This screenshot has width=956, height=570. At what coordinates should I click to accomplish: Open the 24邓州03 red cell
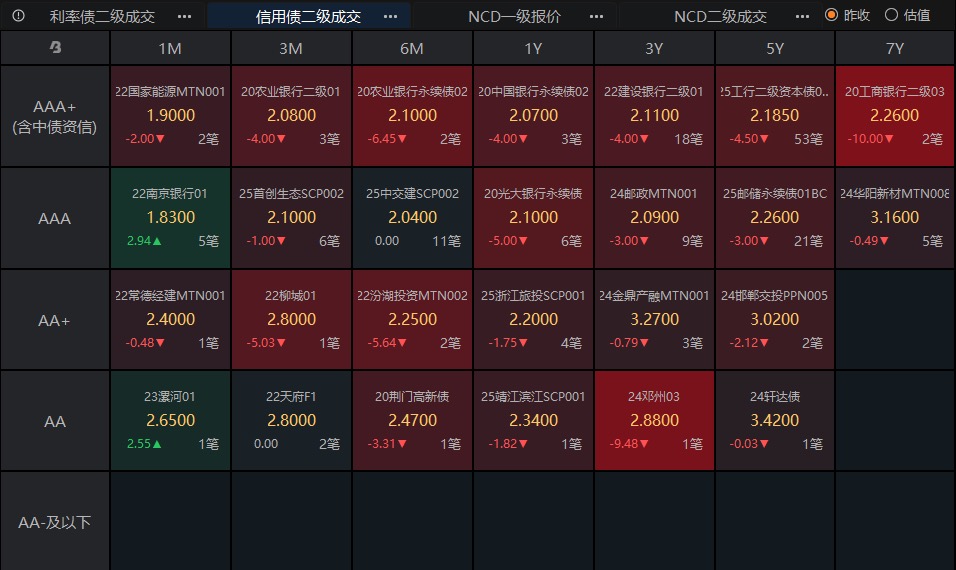tap(654, 421)
